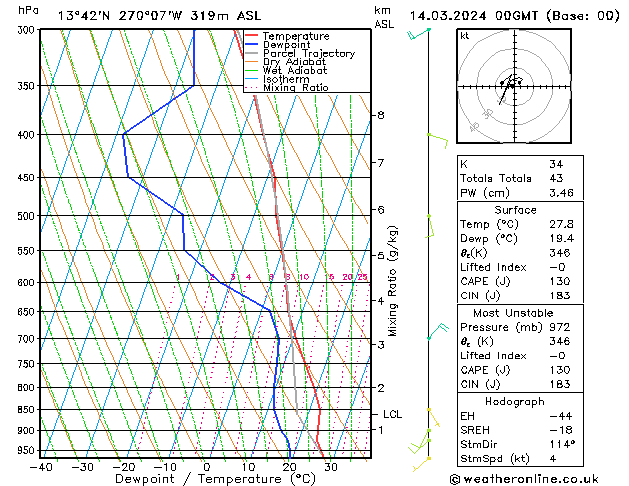The image size is (629, 486).
Task: Click the Most Unstable CIN value 183
Action: pyautogui.click(x=560, y=384)
